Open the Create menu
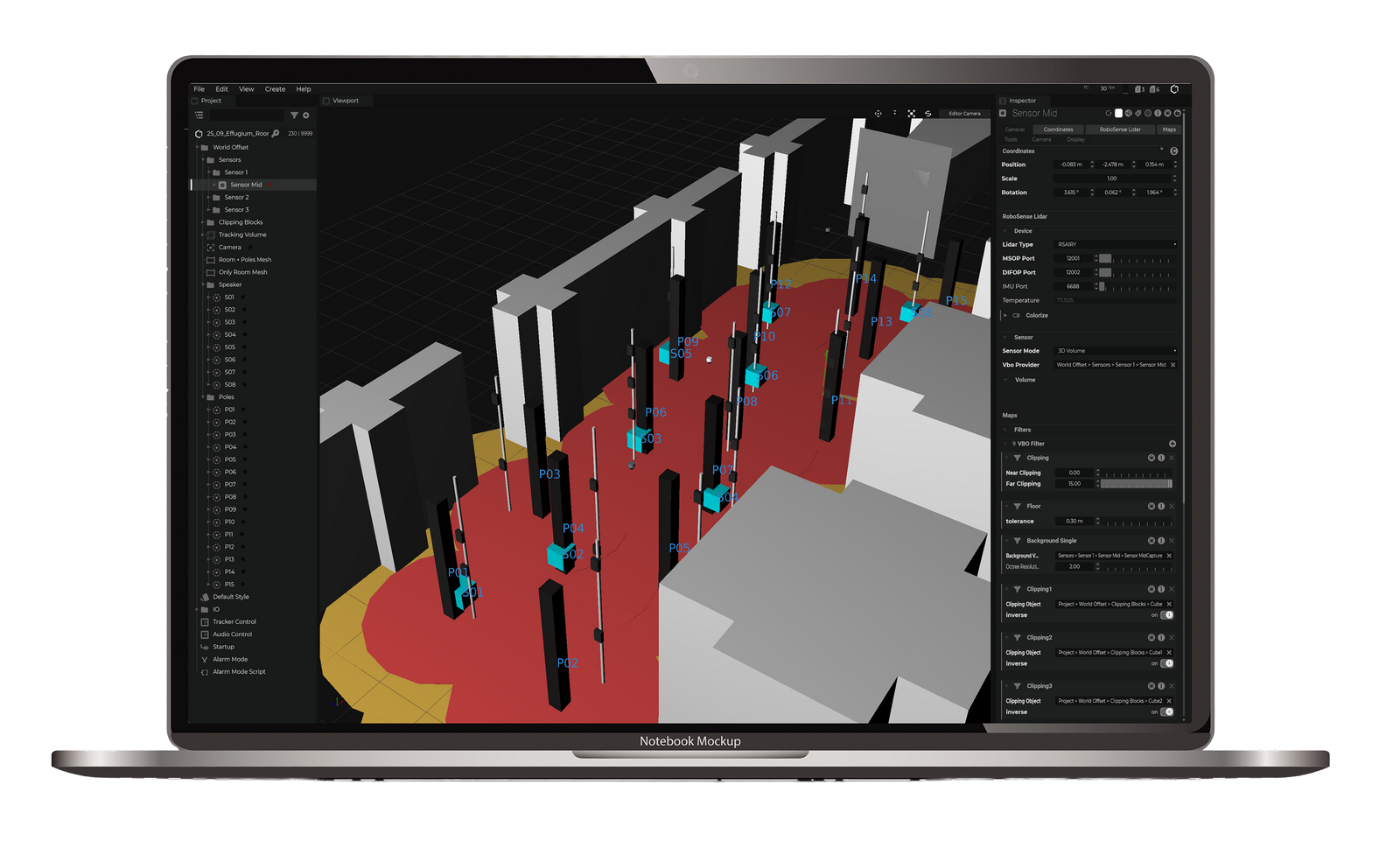Screen dimensions: 1400x841 tap(275, 89)
